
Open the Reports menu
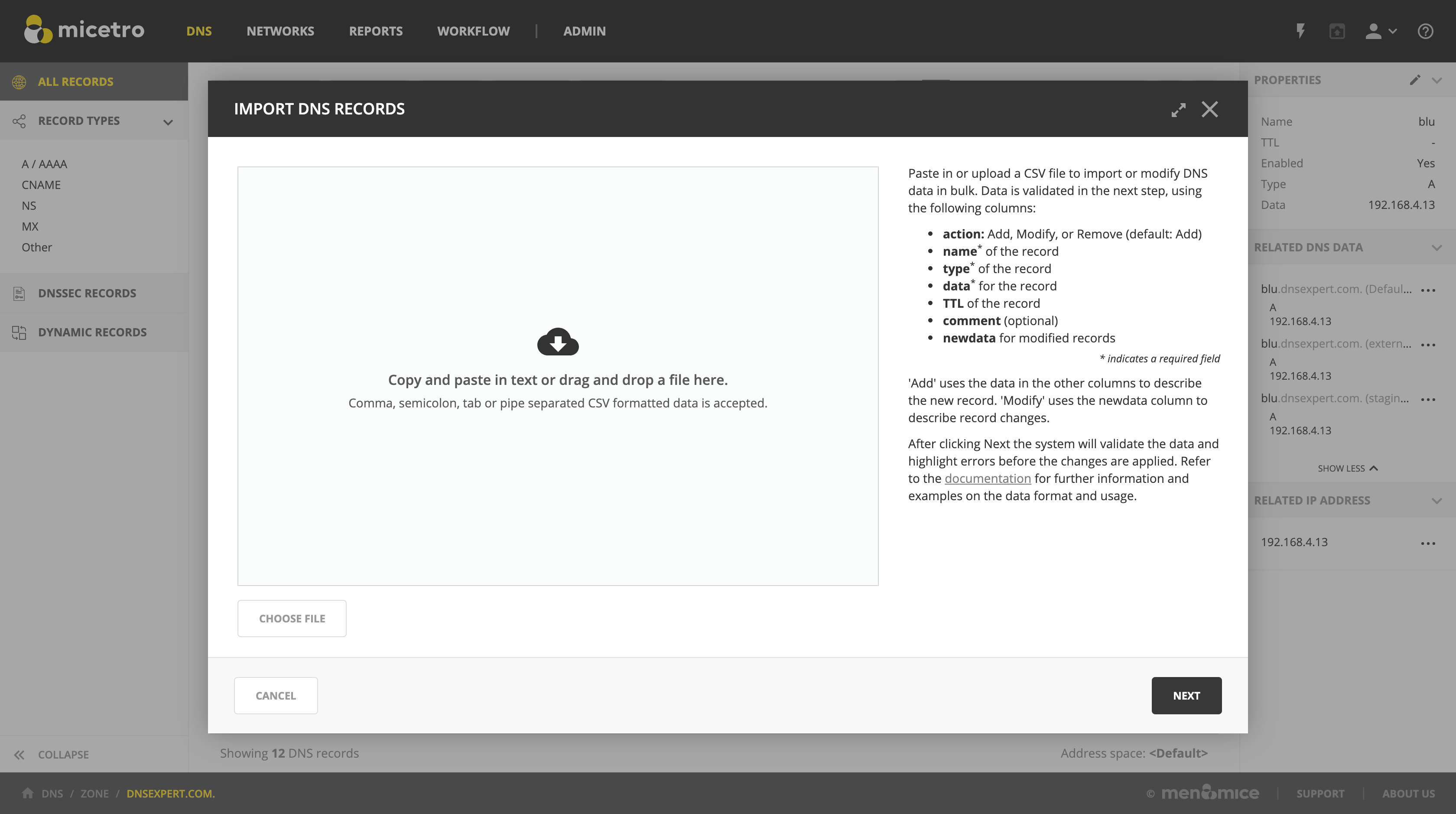coord(375,31)
